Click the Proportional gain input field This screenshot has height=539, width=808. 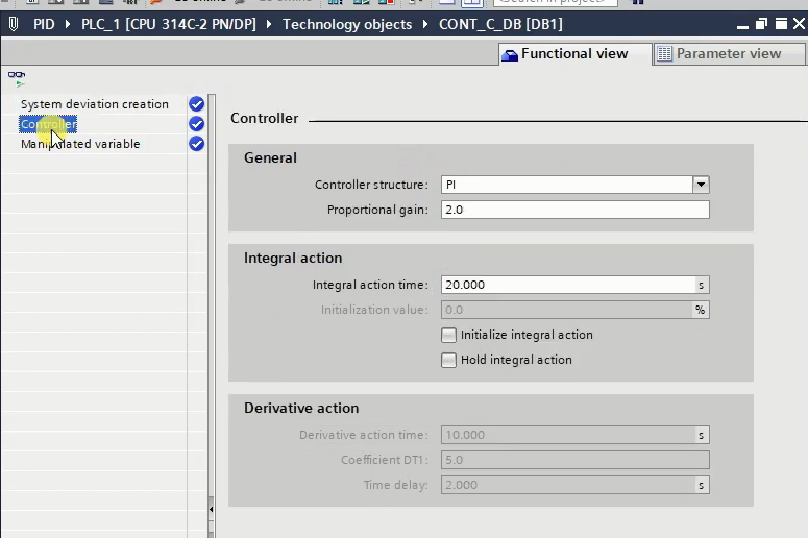coord(574,210)
